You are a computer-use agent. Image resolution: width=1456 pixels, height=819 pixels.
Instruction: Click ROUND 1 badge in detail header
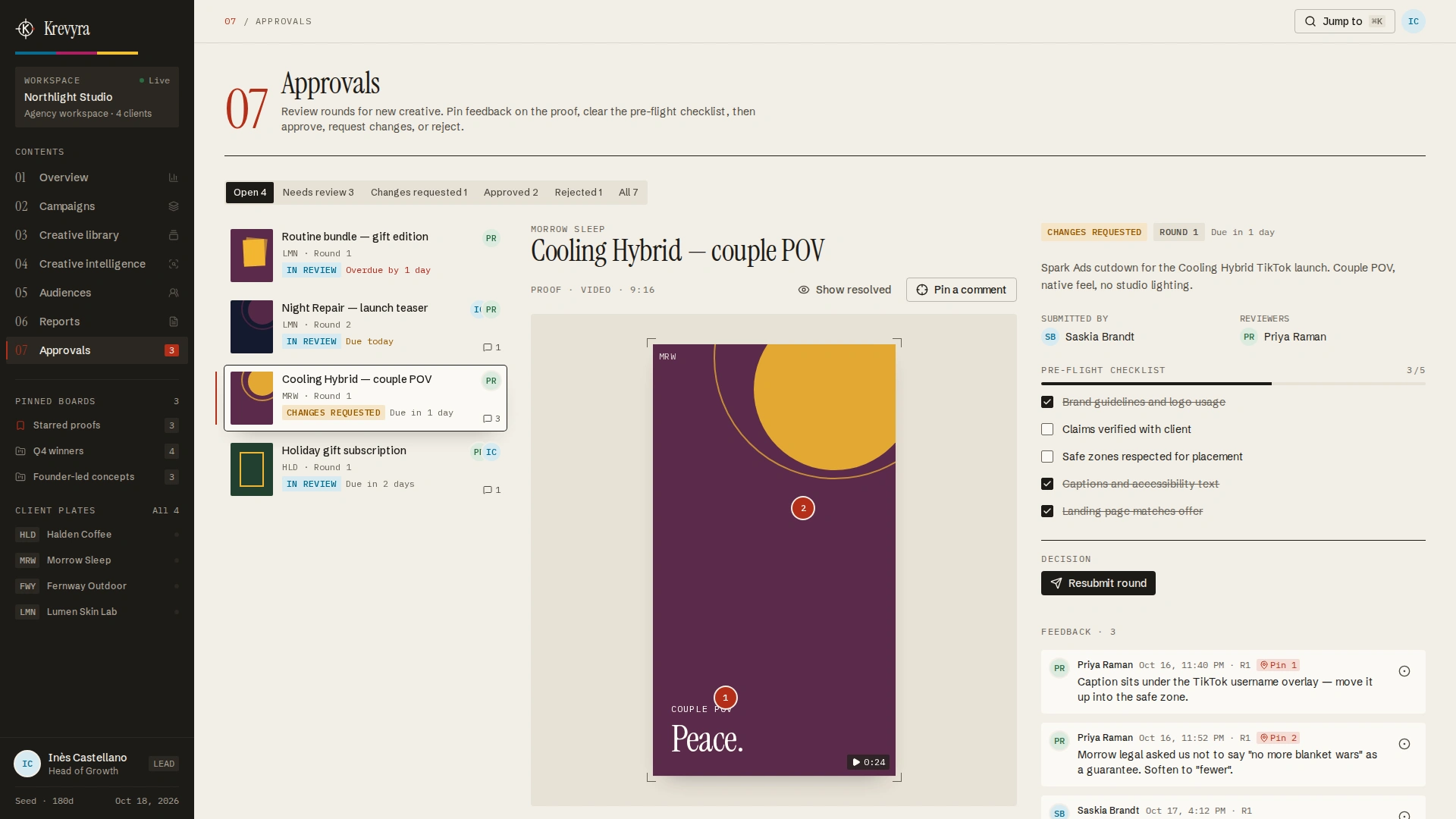(1178, 232)
